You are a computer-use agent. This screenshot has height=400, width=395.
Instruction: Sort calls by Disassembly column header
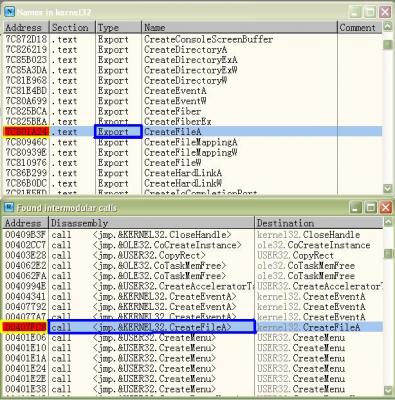click(152, 223)
